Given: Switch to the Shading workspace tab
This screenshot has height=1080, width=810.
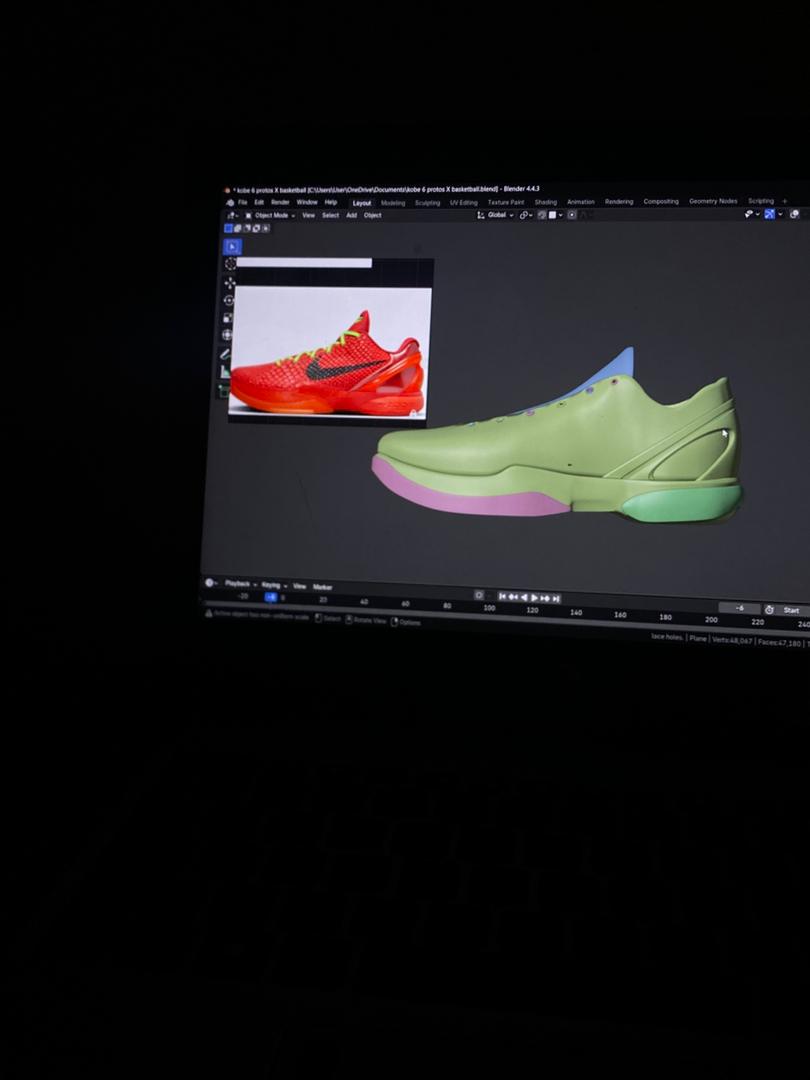Looking at the screenshot, I should (x=546, y=202).
